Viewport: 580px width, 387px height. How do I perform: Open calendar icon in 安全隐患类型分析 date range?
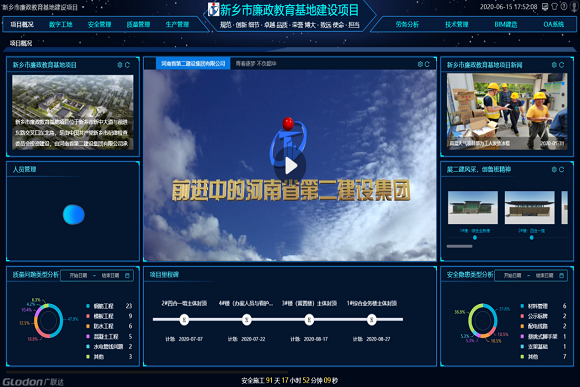[x=562, y=276]
